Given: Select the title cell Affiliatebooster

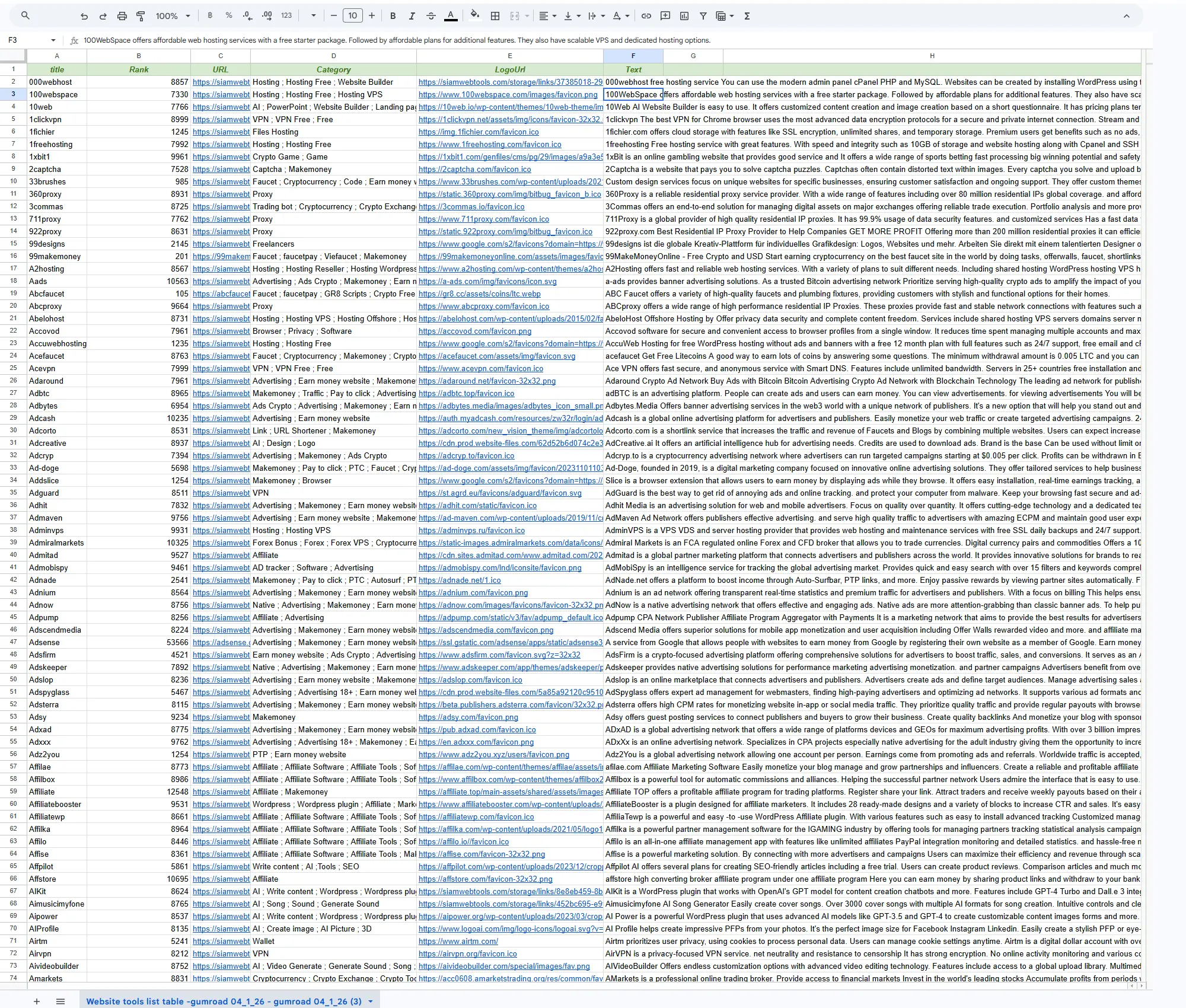Looking at the screenshot, I should pyautogui.click(x=57, y=804).
